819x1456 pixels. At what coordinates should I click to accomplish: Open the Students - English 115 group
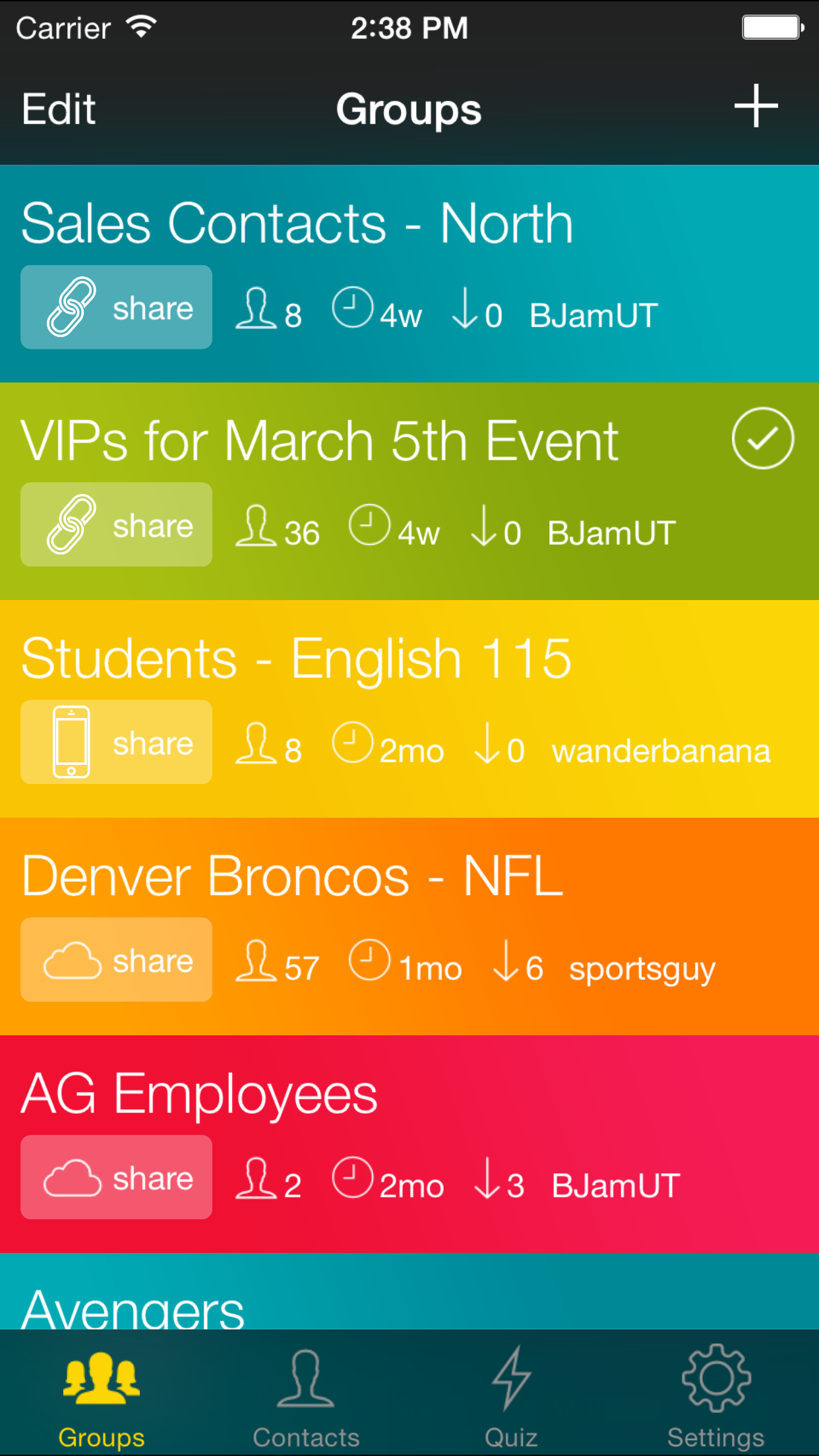coord(297,658)
